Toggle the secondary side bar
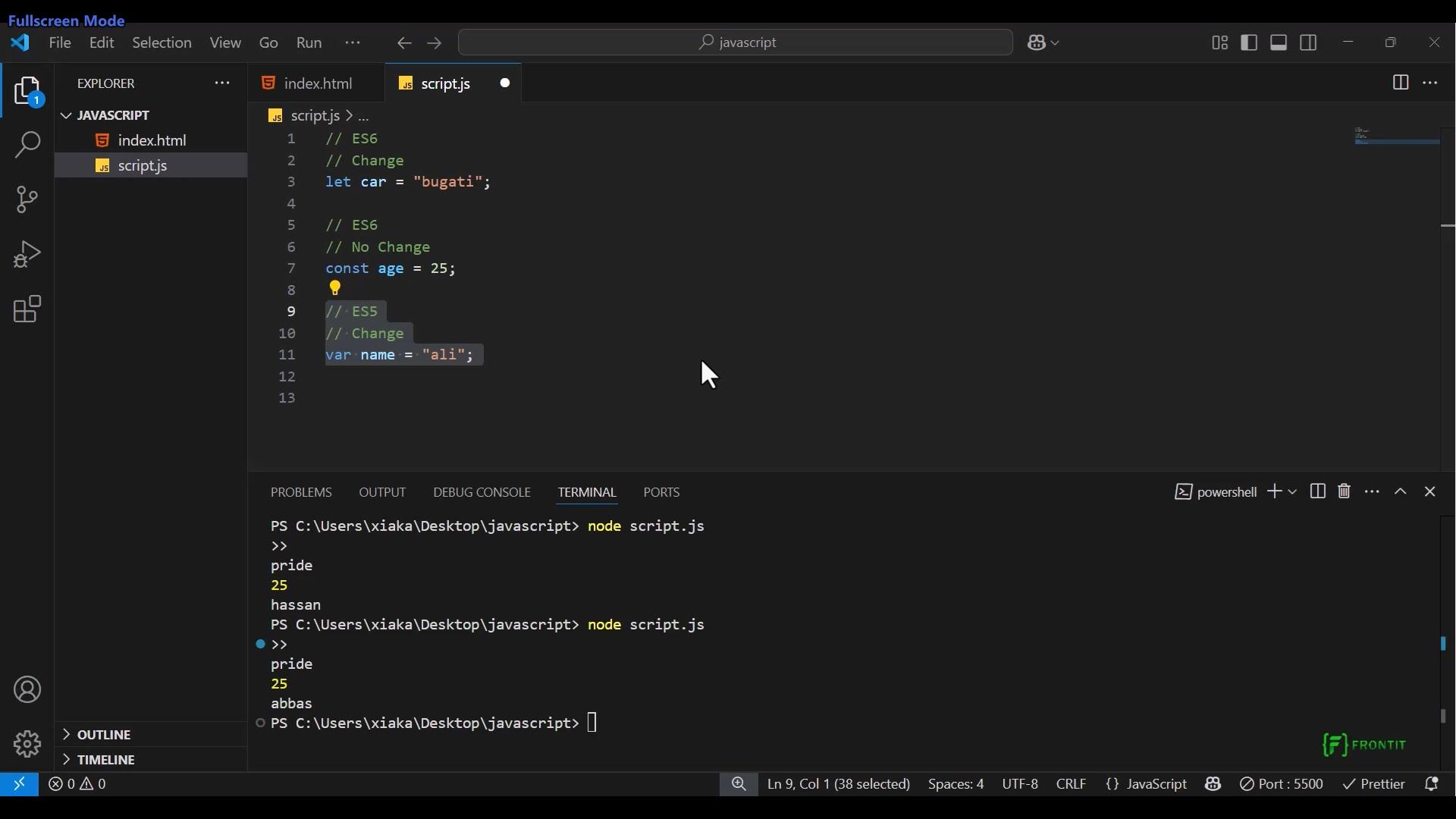The height and width of the screenshot is (819, 1456). click(1310, 42)
